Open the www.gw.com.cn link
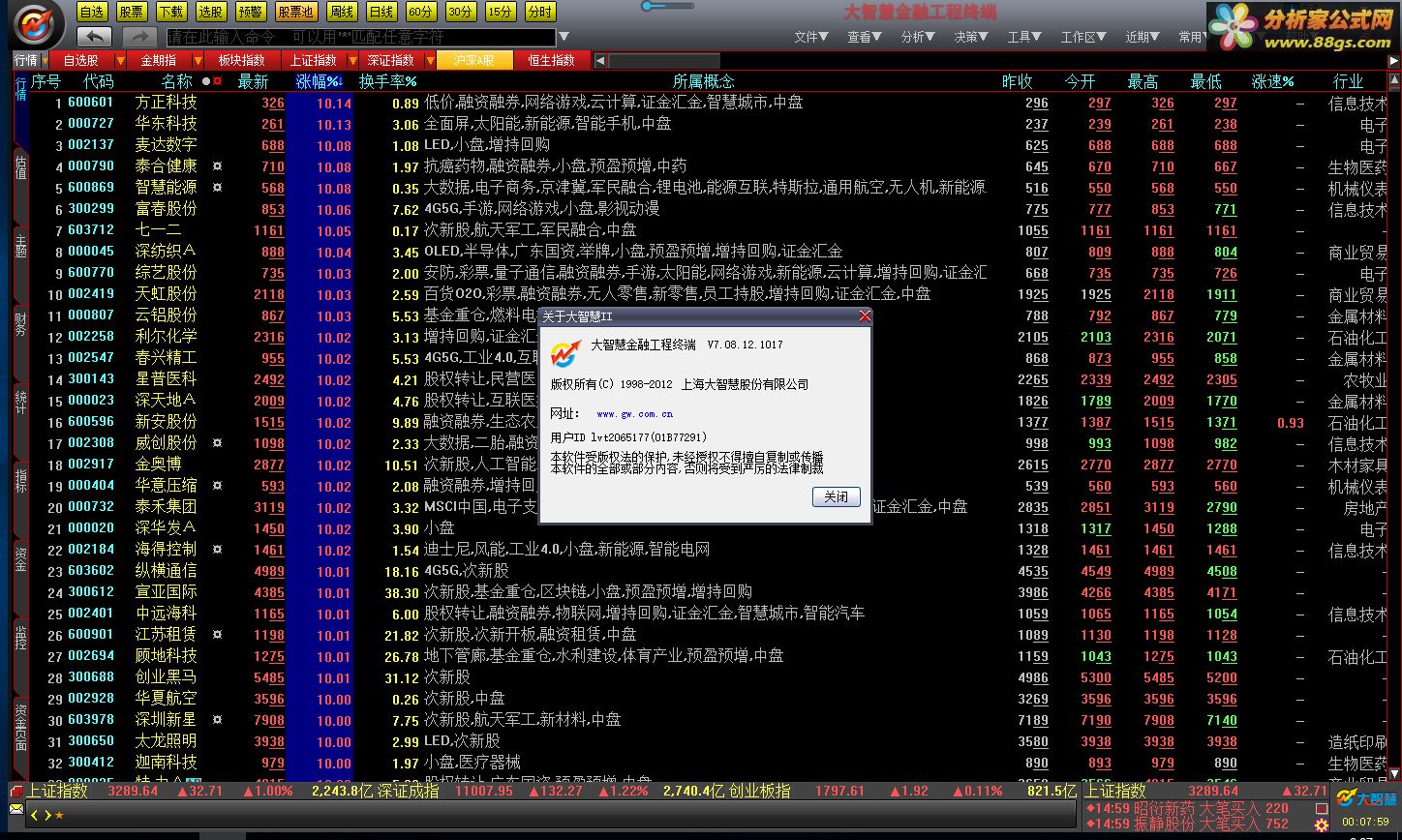 pyautogui.click(x=634, y=413)
